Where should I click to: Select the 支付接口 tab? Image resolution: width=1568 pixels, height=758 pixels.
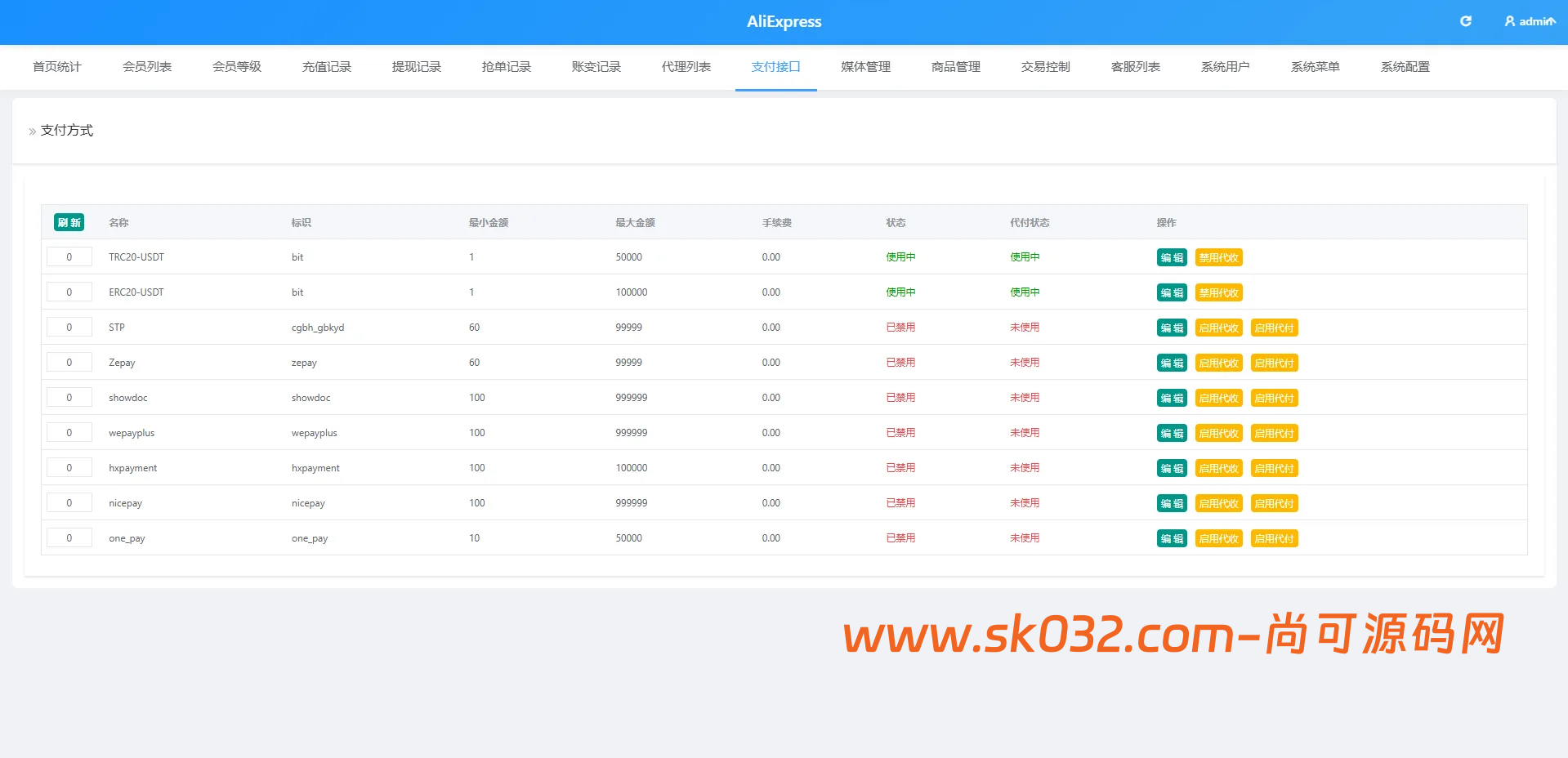click(776, 67)
